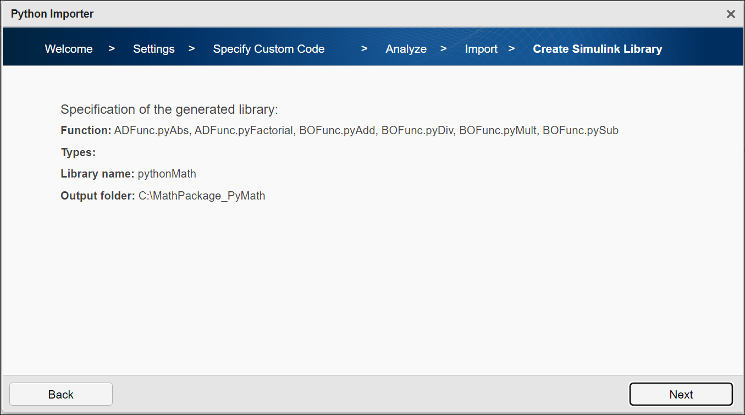
Task: Click the ADFunc.pyFactorial function name
Action: click(244, 131)
